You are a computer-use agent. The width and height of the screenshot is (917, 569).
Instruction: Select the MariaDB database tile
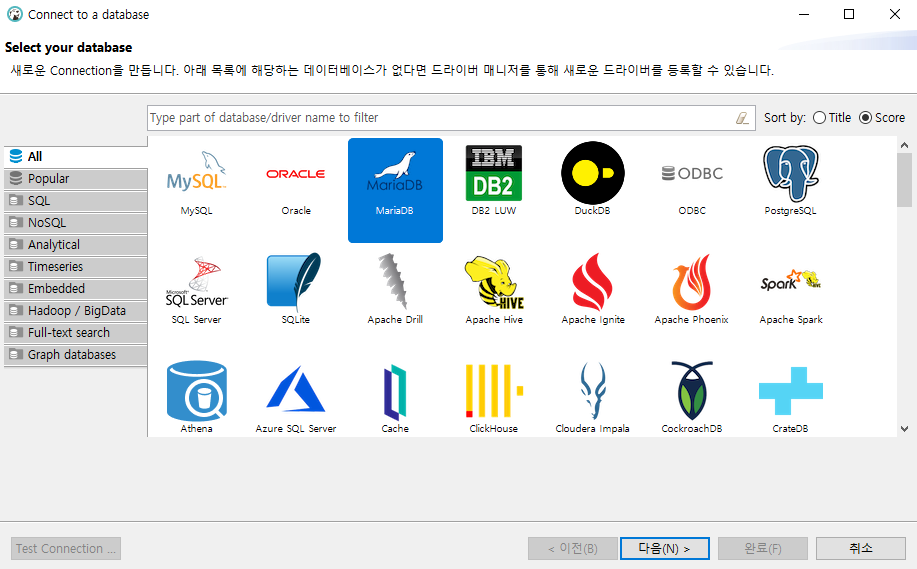pyautogui.click(x=395, y=190)
